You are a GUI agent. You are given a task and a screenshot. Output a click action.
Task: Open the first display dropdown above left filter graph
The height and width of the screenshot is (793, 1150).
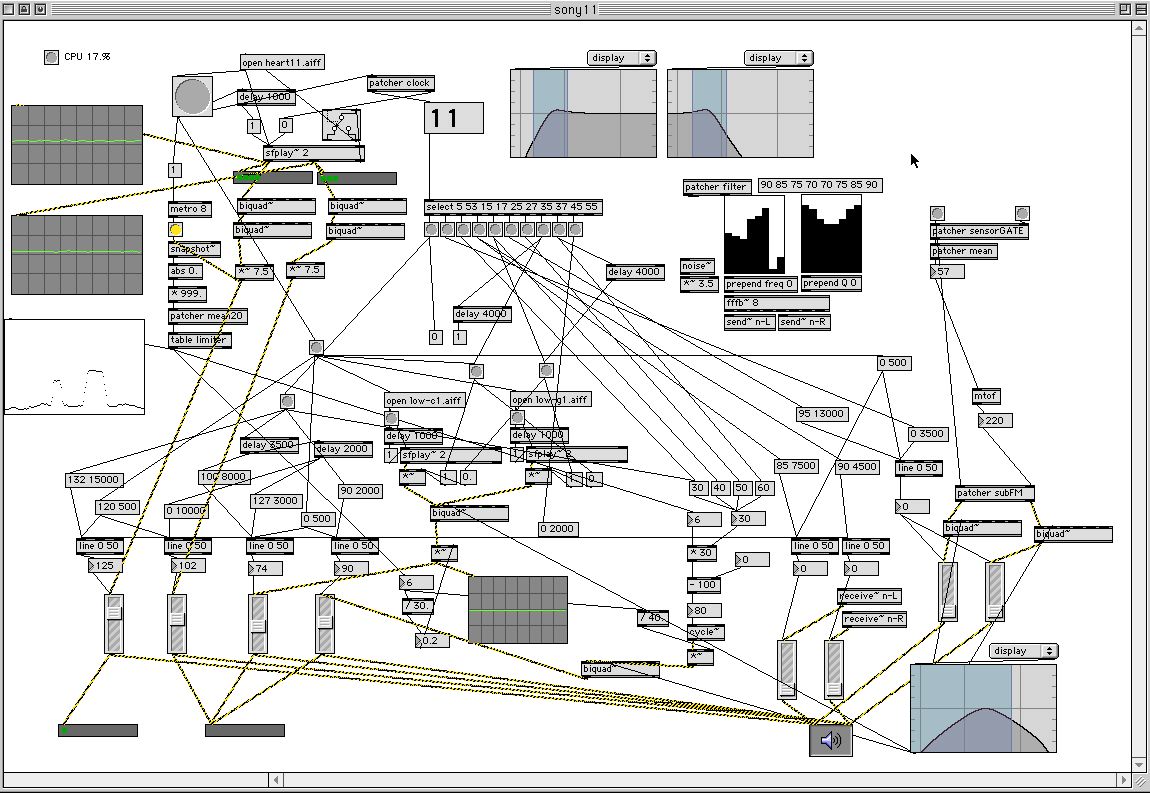click(x=622, y=58)
